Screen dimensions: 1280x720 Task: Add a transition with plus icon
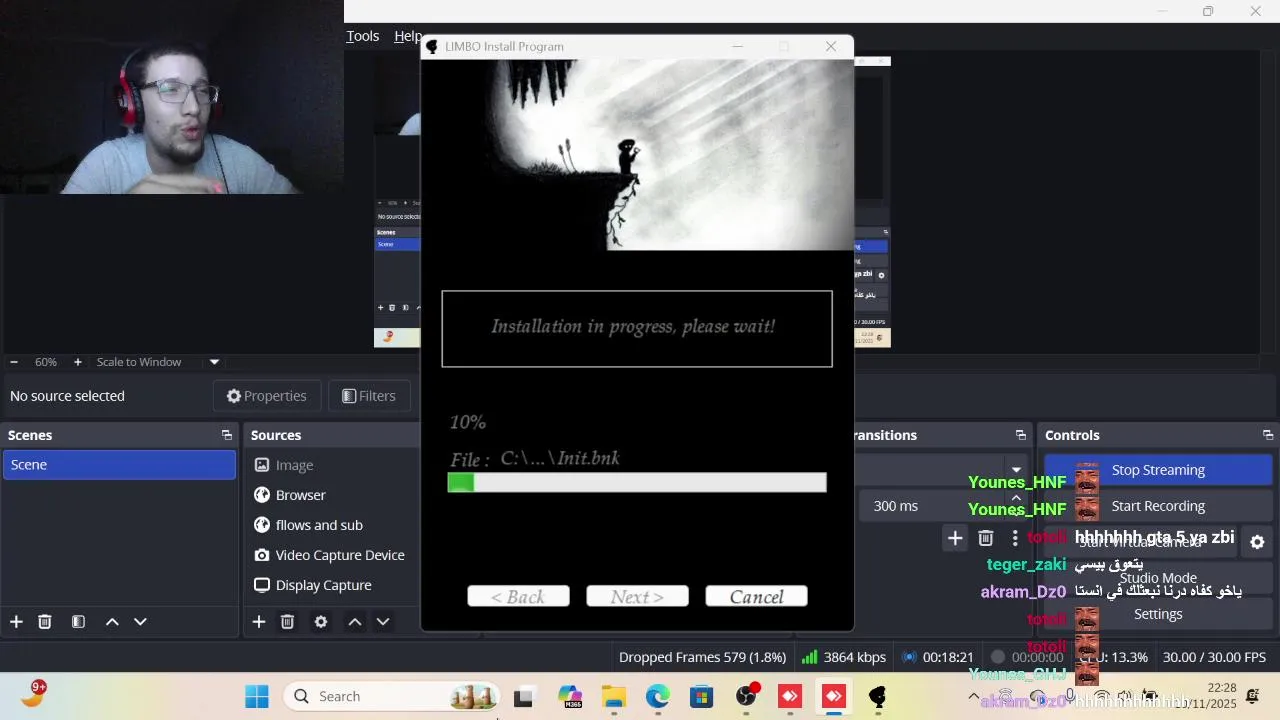[x=955, y=538]
